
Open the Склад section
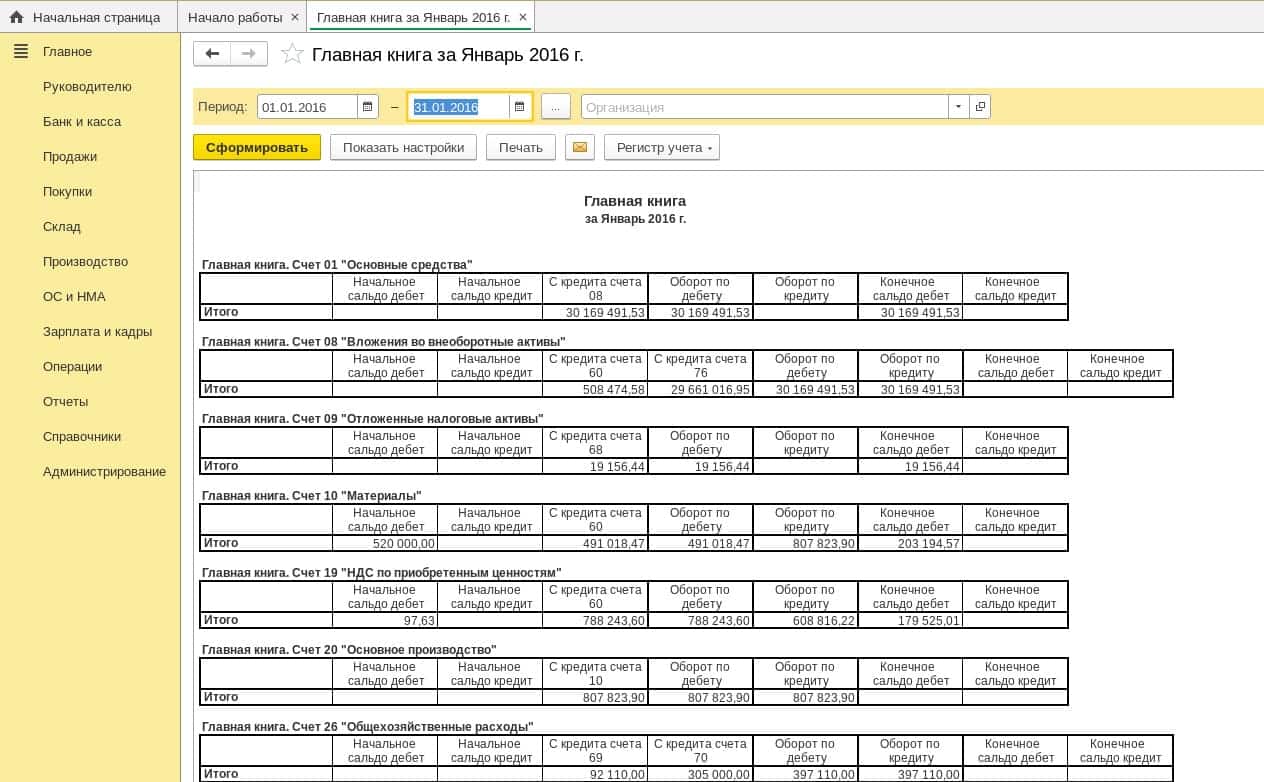pyautogui.click(x=62, y=226)
